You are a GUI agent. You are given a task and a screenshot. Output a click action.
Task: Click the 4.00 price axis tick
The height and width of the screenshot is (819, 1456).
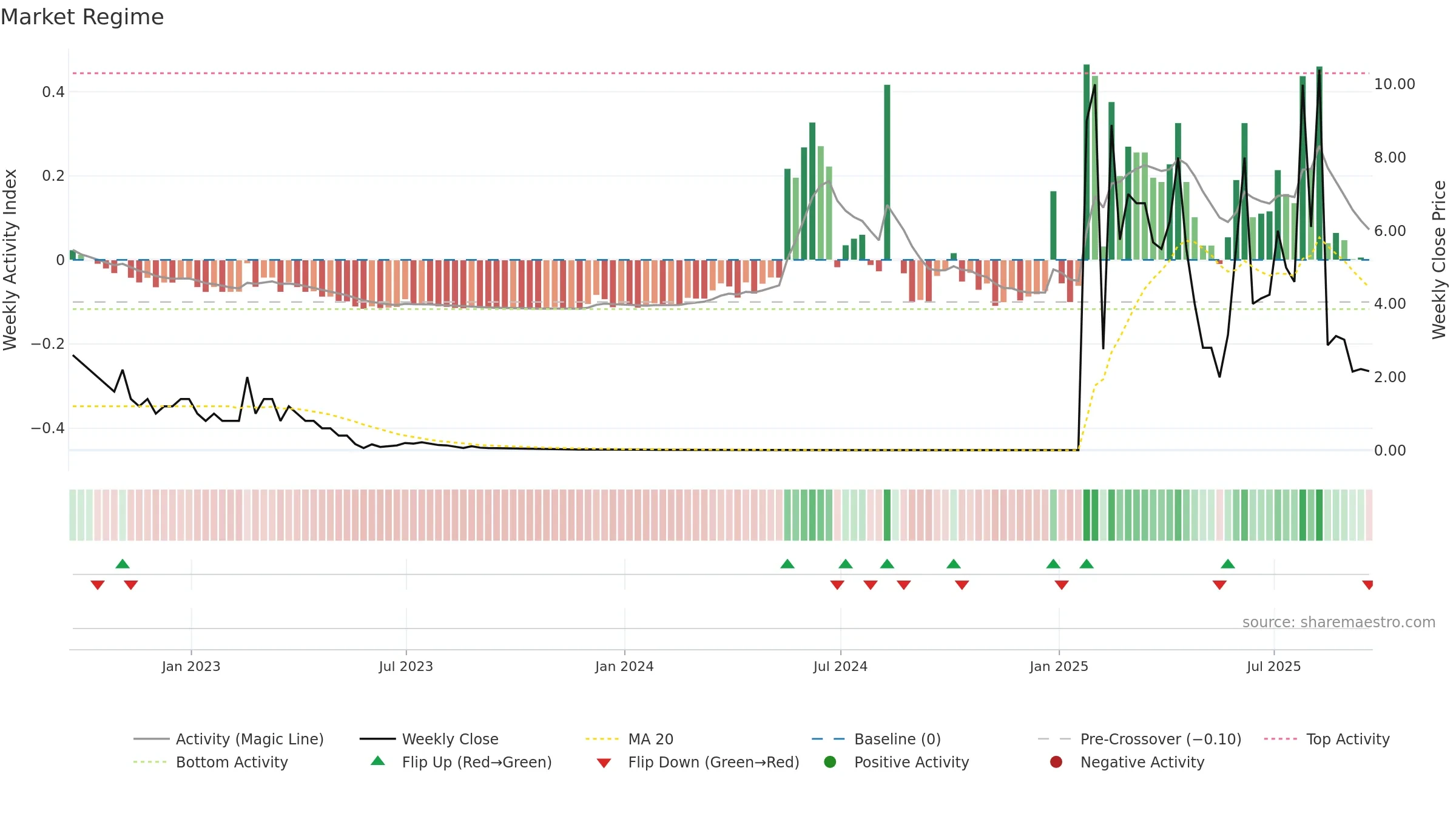click(1390, 304)
